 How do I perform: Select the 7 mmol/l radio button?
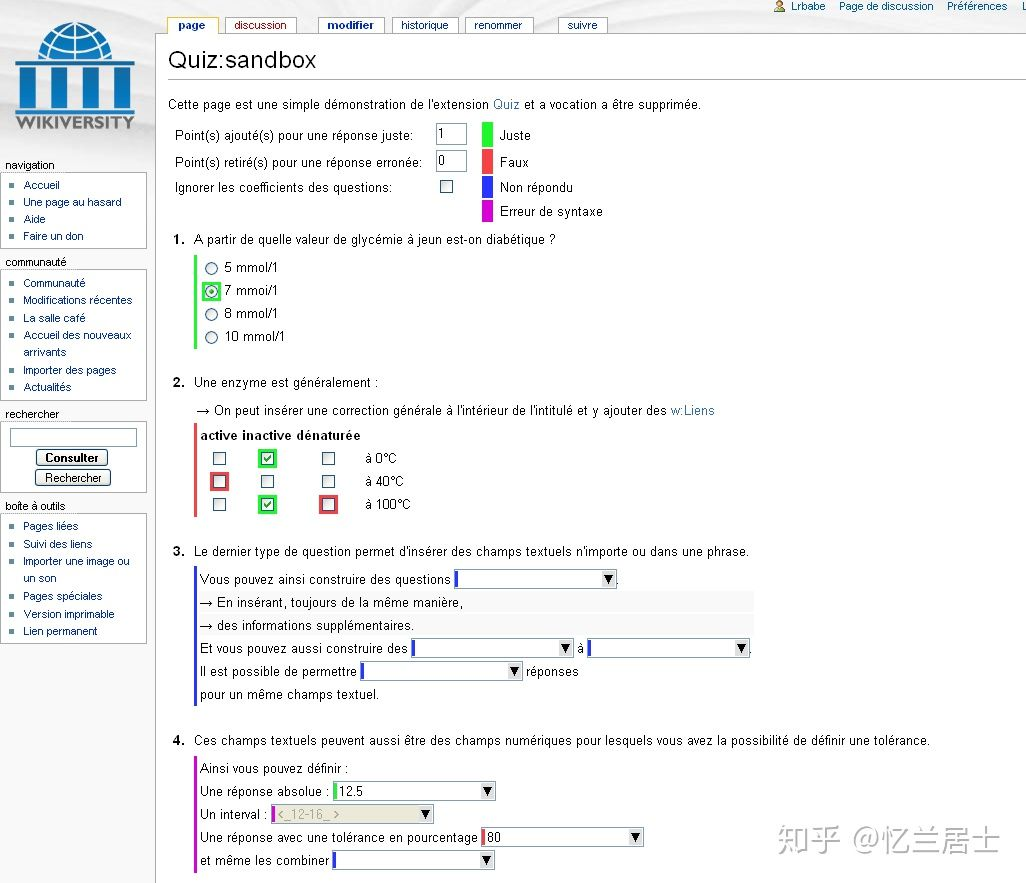click(211, 291)
